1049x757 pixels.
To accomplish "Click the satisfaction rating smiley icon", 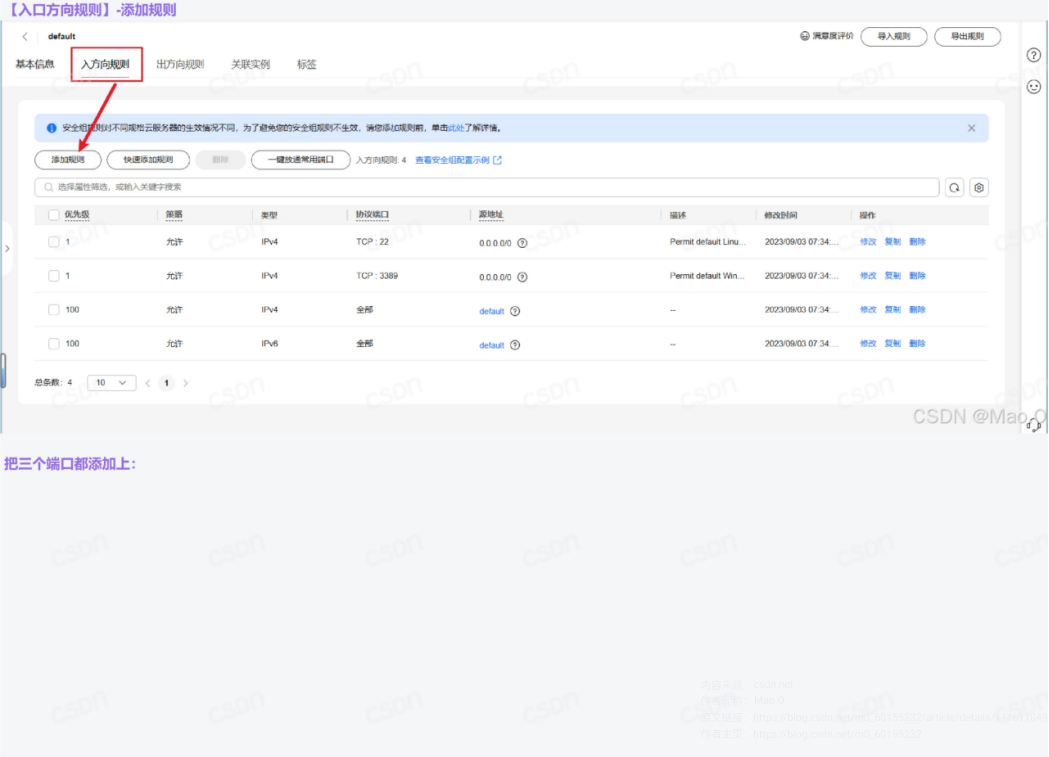I will 805,36.
